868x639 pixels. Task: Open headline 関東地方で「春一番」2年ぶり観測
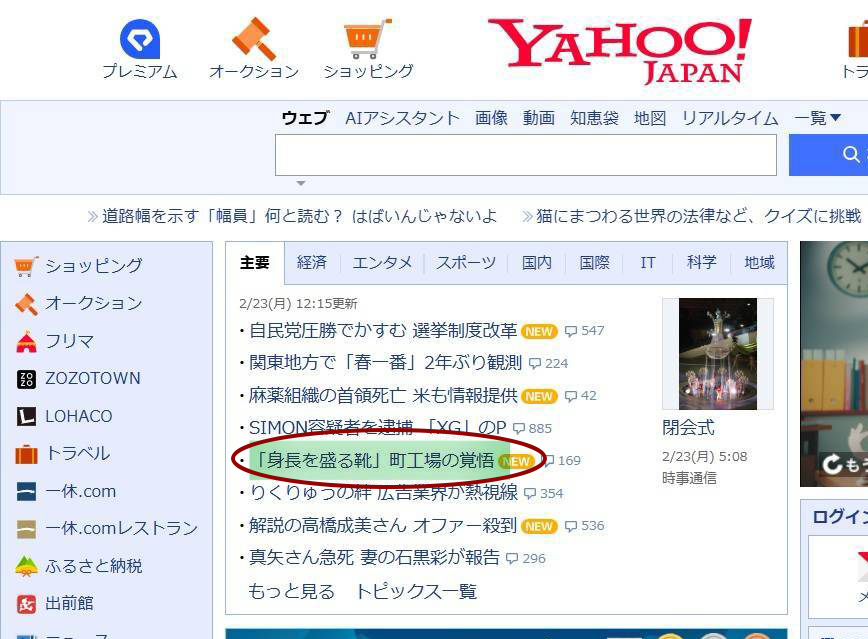click(385, 363)
